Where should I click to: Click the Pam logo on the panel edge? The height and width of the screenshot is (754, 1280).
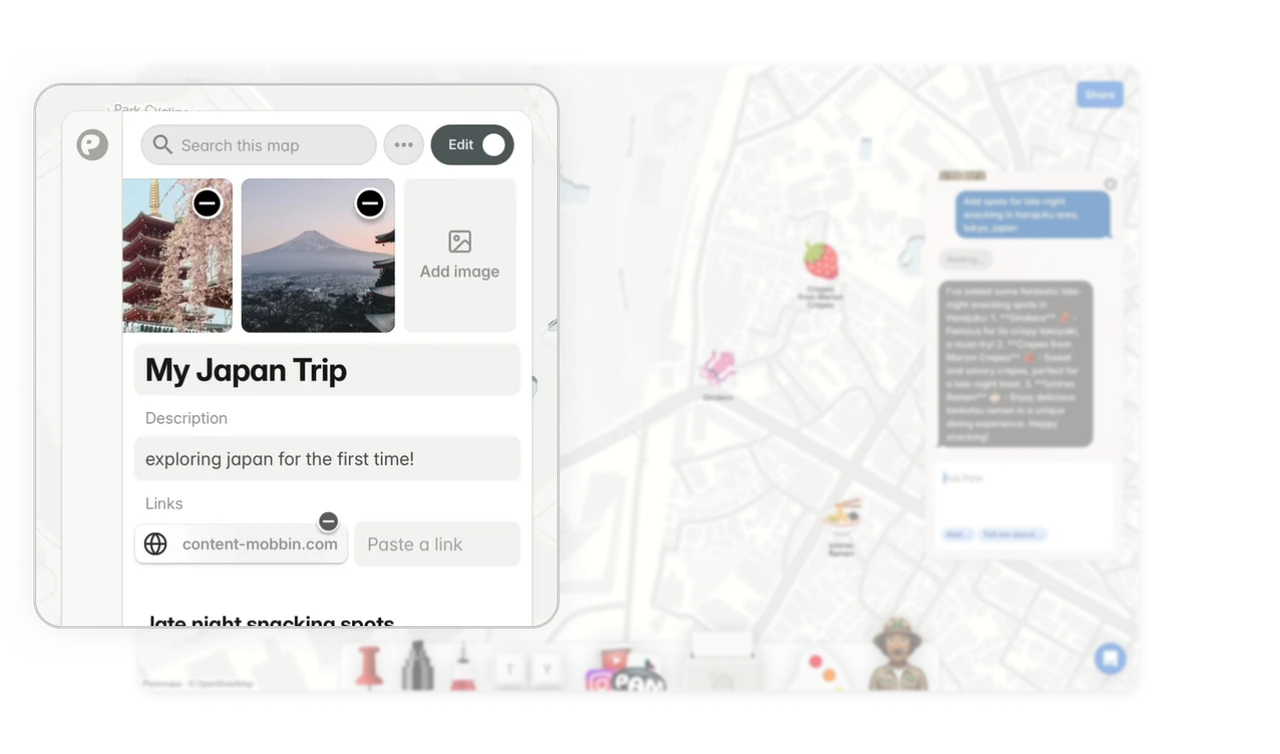pos(92,144)
